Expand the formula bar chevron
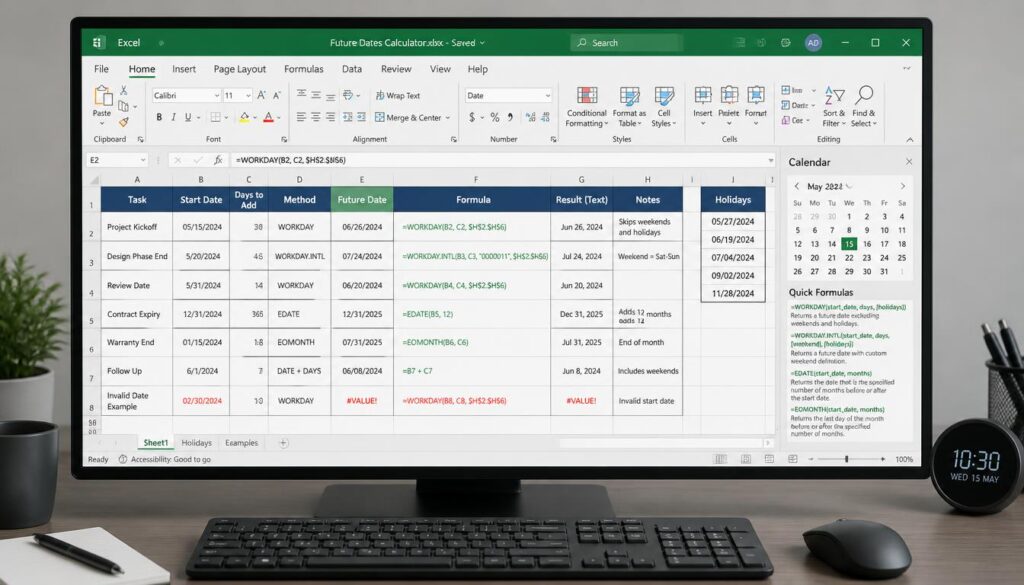 [x=771, y=160]
